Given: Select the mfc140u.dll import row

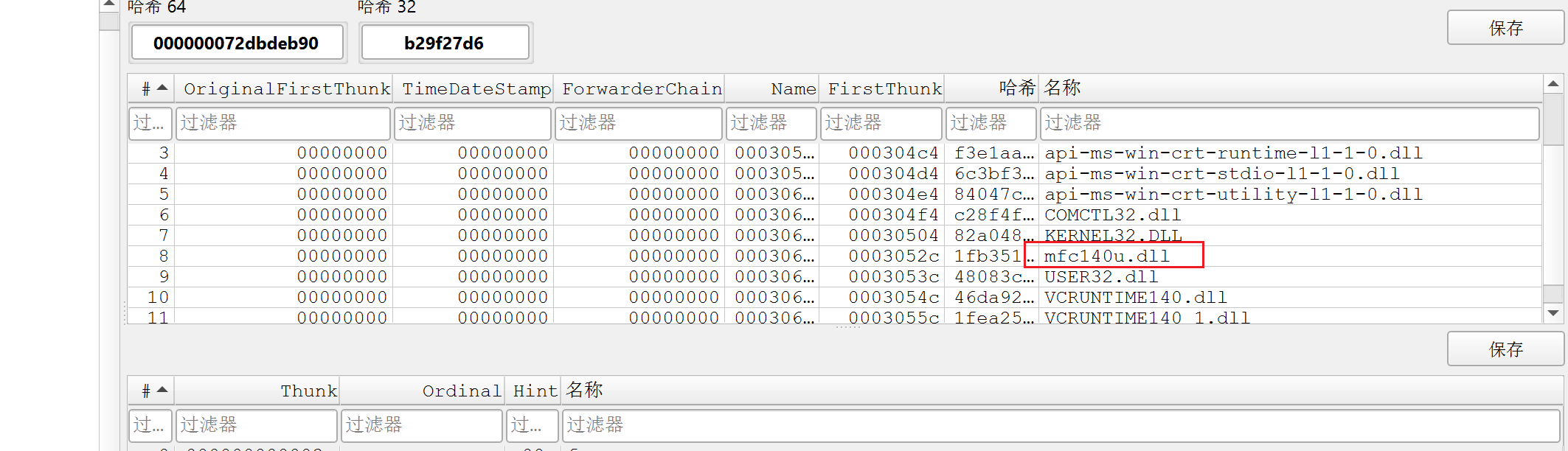Looking at the screenshot, I should click(x=1106, y=256).
